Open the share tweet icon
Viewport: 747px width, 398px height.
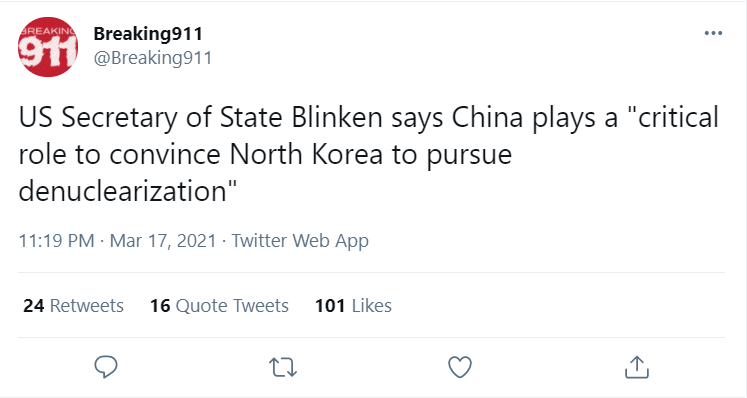pos(637,367)
